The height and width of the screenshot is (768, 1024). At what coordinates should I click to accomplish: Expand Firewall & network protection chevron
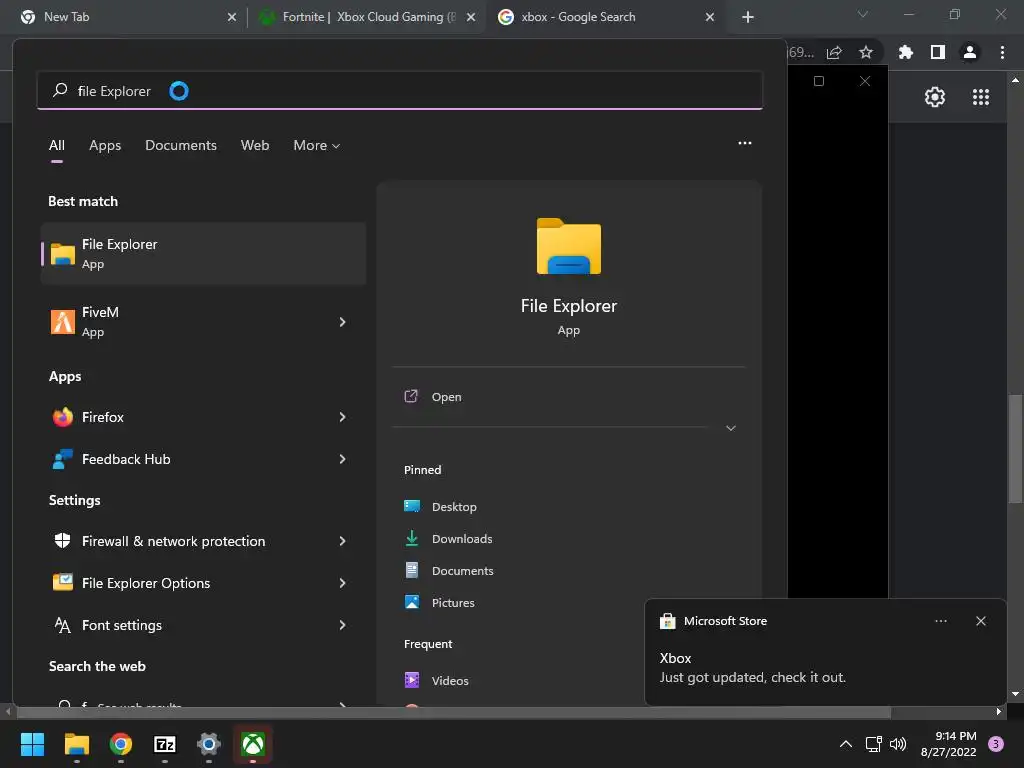coord(342,541)
